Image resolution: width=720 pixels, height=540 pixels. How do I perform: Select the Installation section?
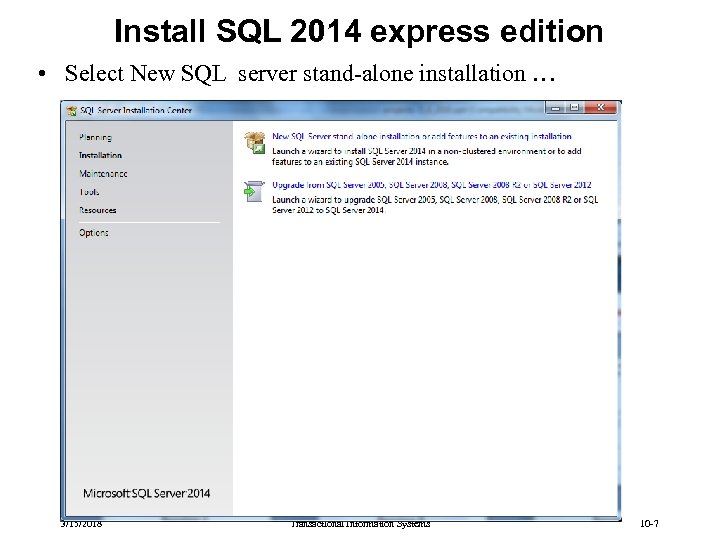(x=100, y=155)
